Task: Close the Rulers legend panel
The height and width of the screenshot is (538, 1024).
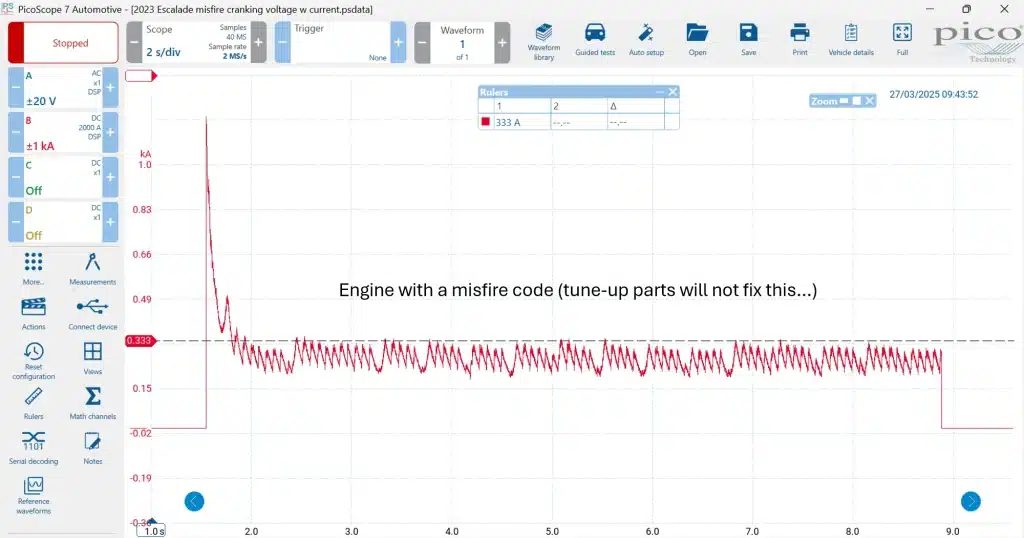Action: click(673, 92)
